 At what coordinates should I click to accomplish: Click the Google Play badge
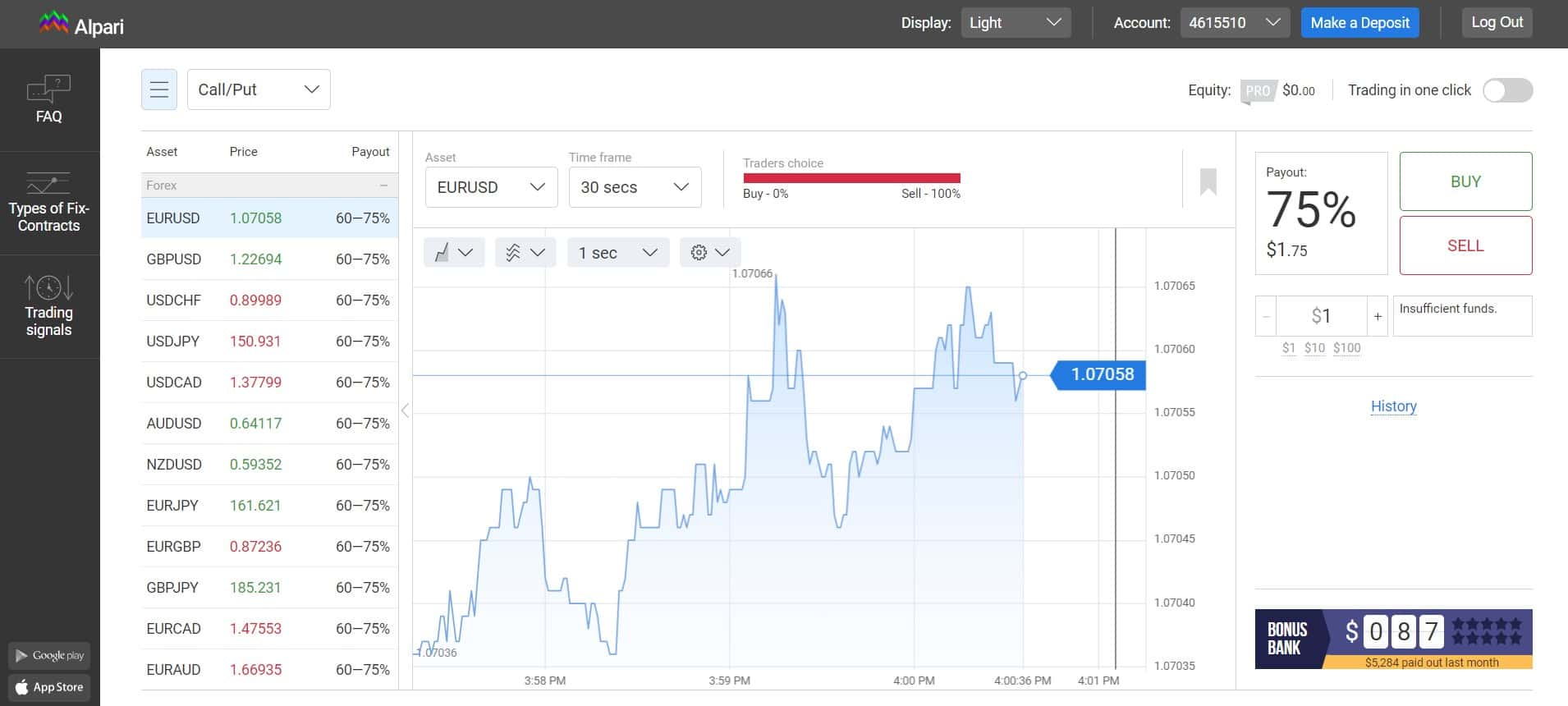pos(49,655)
